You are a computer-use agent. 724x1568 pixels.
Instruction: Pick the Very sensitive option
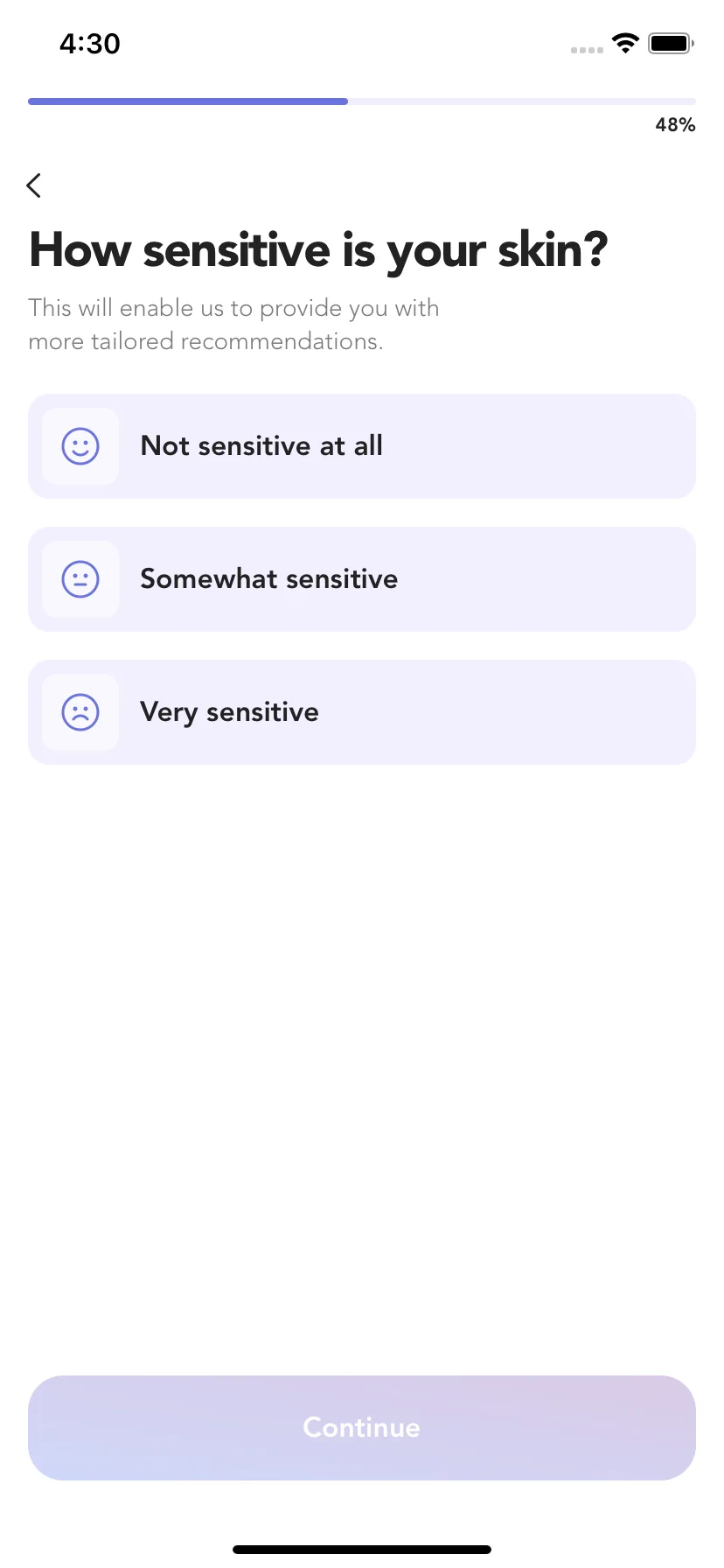pyautogui.click(x=362, y=712)
